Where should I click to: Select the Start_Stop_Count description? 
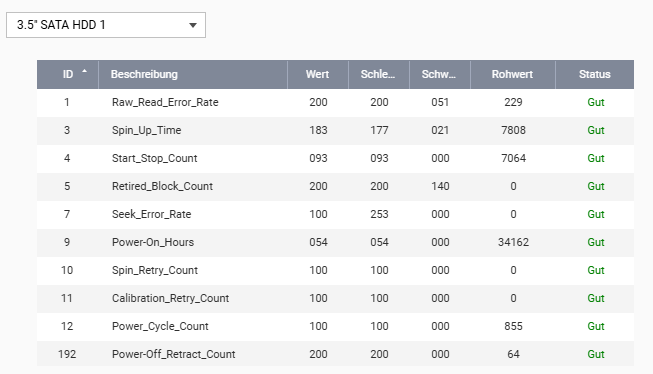pos(155,158)
